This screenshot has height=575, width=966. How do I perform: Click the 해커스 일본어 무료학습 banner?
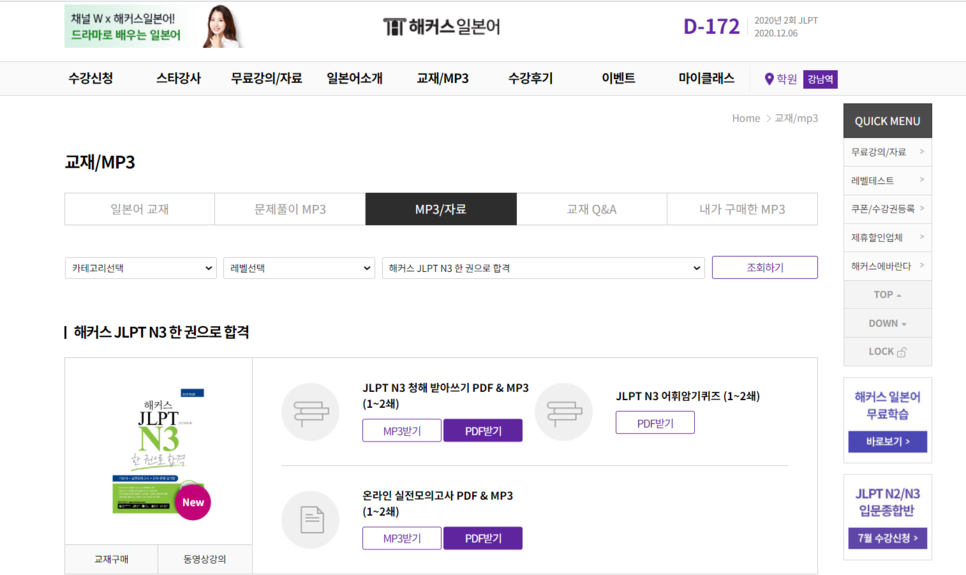887,420
